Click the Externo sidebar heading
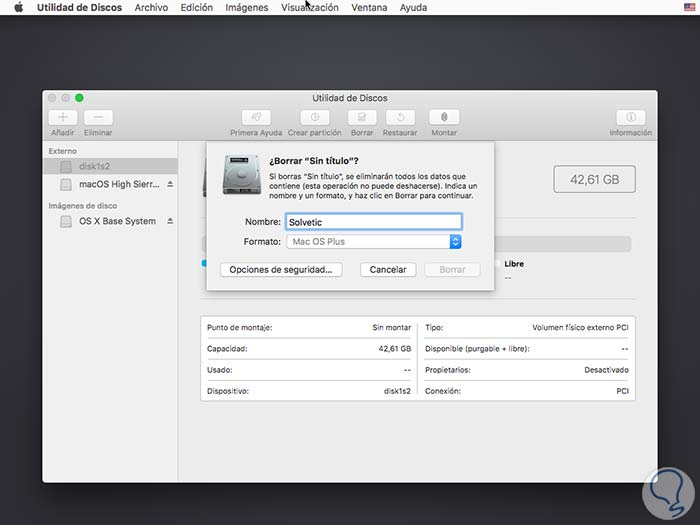Screen dimensions: 700x525 pos(62,151)
